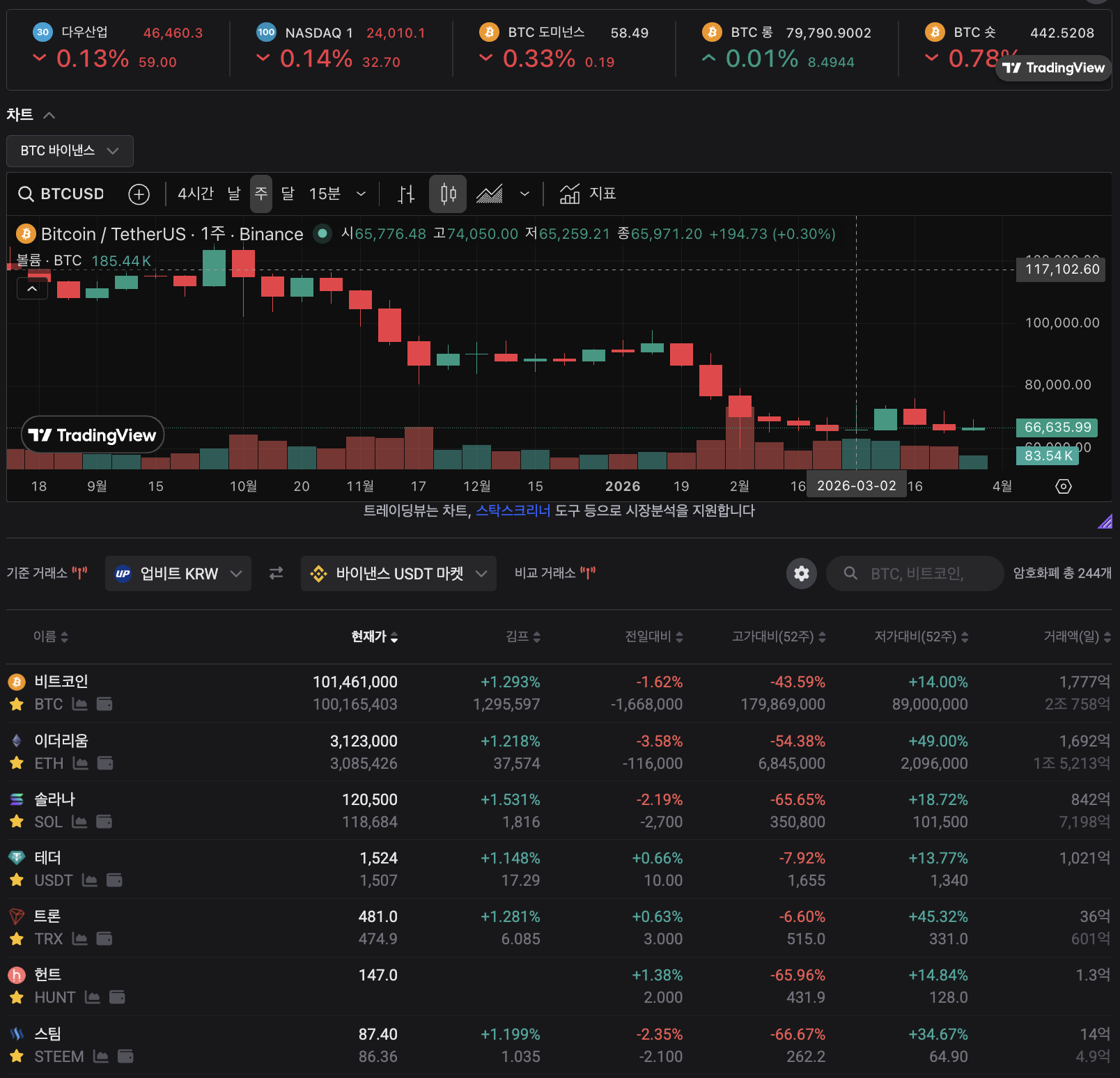Image resolution: width=1120 pixels, height=1078 pixels.
Task: Sort the table by 이름
Action: click(51, 636)
